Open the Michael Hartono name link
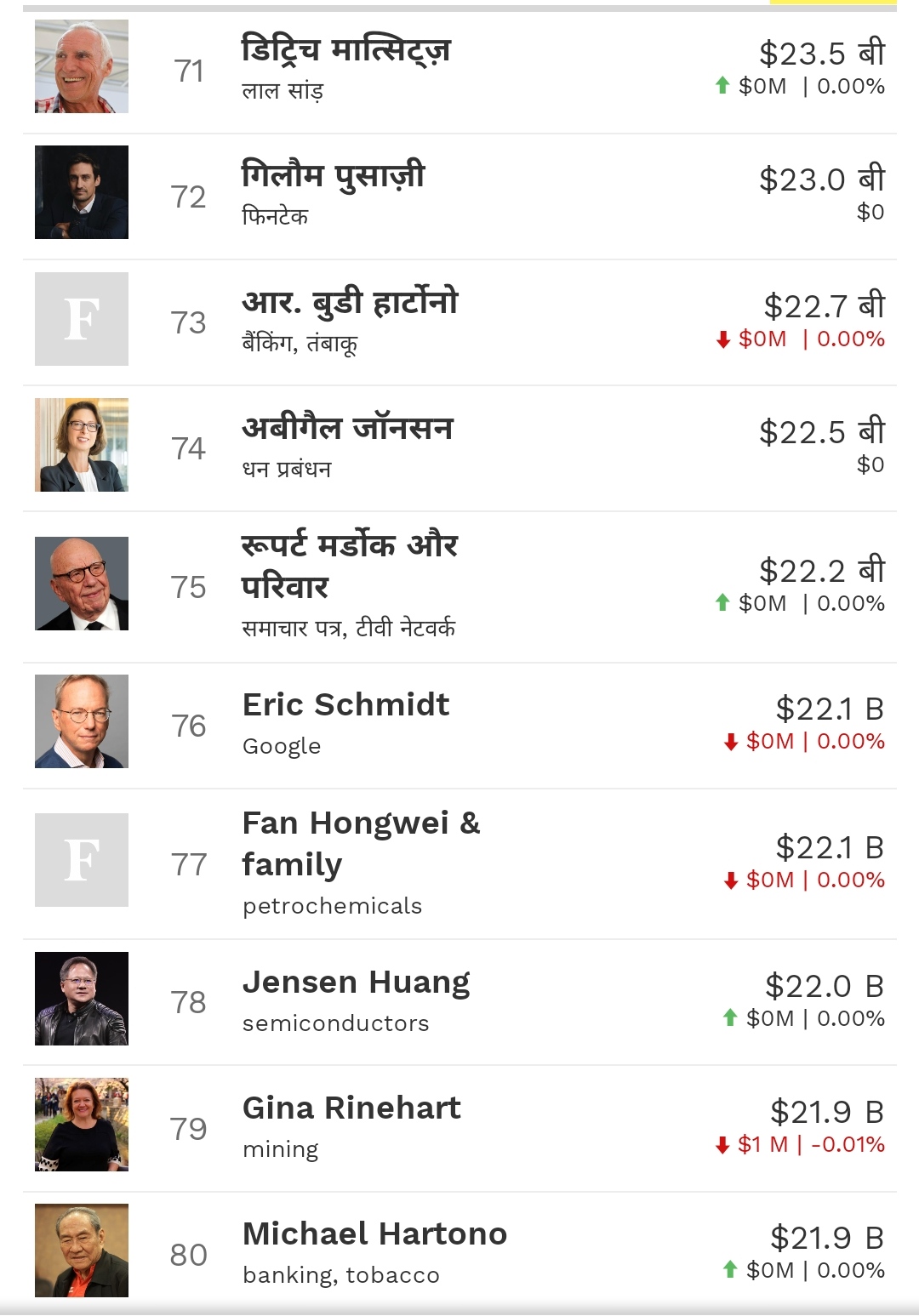Image resolution: width=919 pixels, height=1316 pixels. [374, 1234]
